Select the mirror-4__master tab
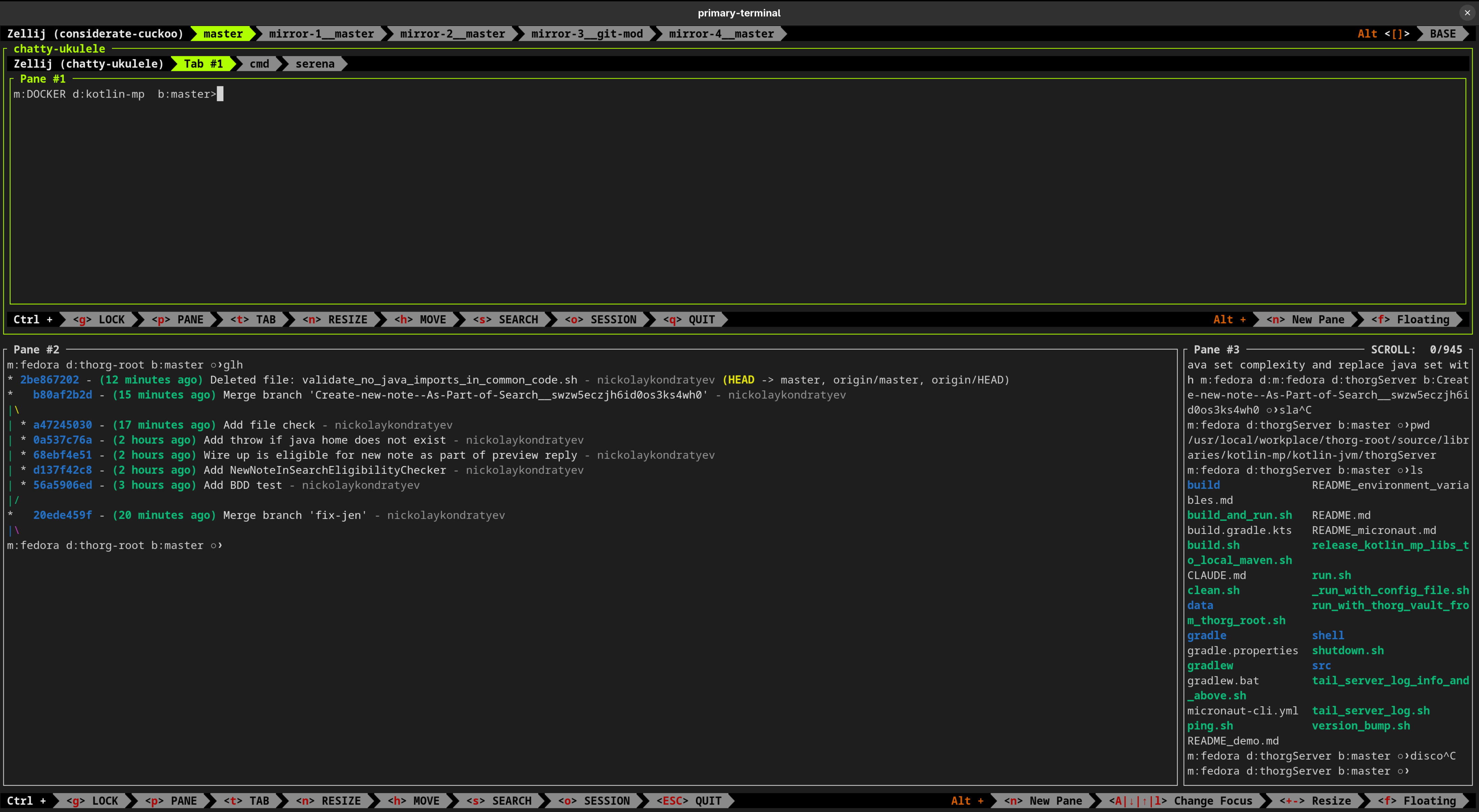The width and height of the screenshot is (1479, 812). [721, 34]
